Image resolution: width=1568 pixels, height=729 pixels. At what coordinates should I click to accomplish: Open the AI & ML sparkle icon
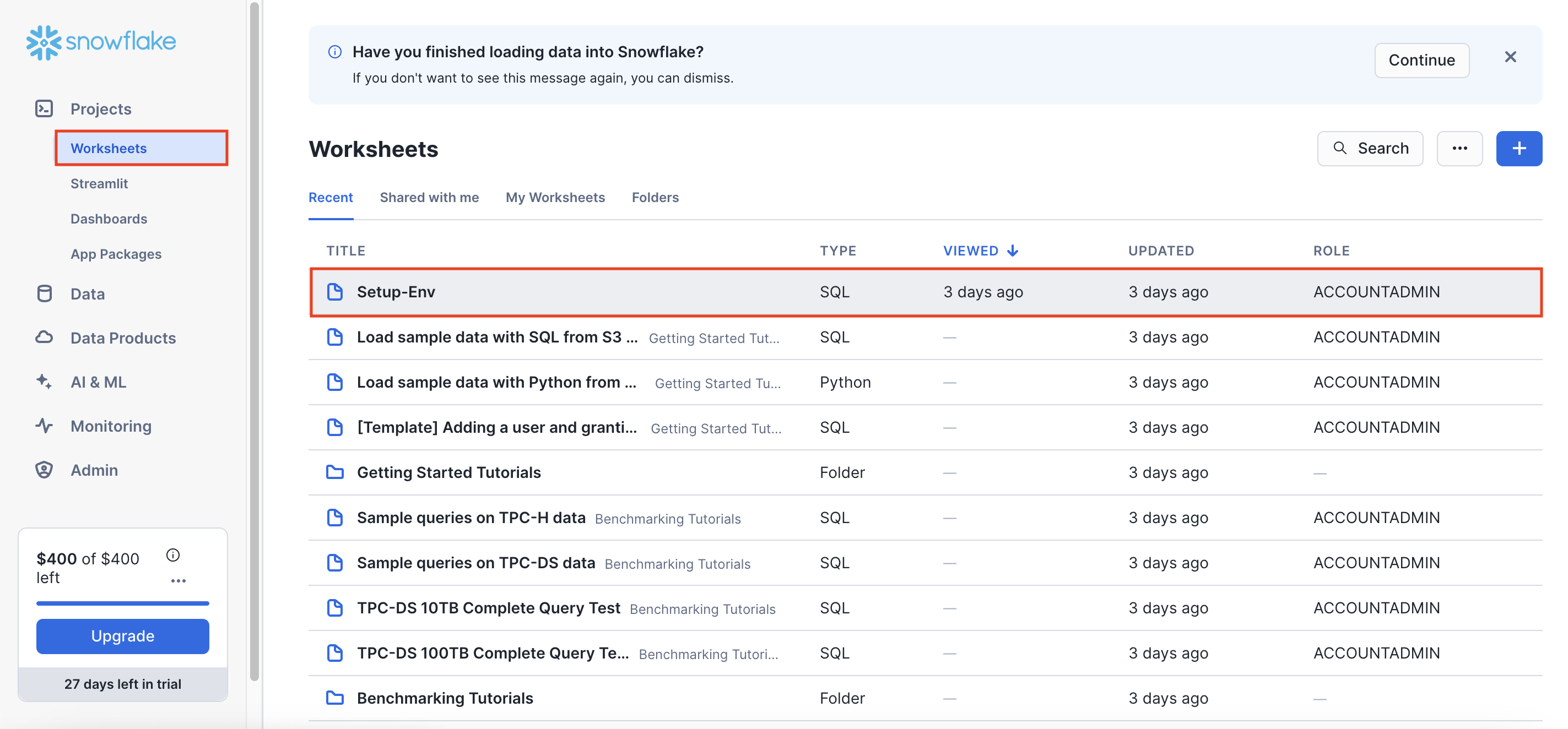click(45, 382)
